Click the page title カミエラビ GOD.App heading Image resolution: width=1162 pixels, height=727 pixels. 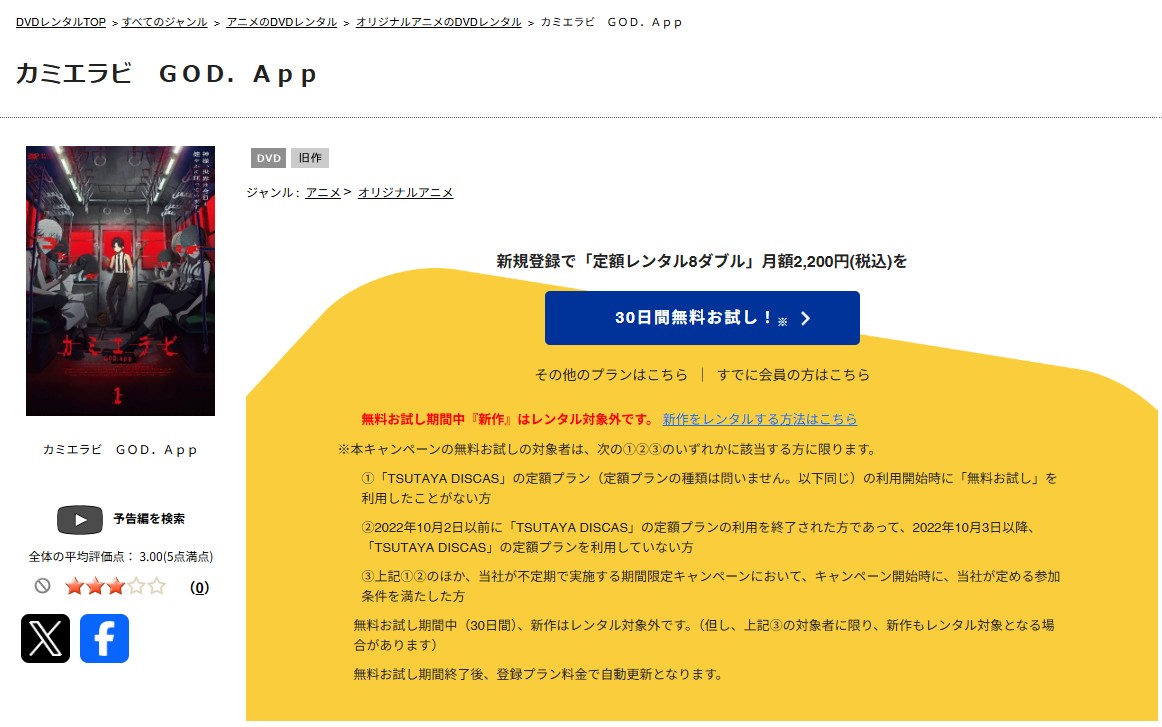click(x=167, y=74)
